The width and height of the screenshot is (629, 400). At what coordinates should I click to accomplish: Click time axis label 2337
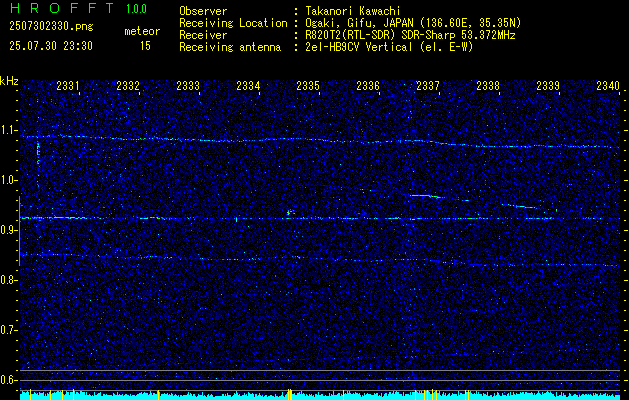pyautogui.click(x=428, y=86)
